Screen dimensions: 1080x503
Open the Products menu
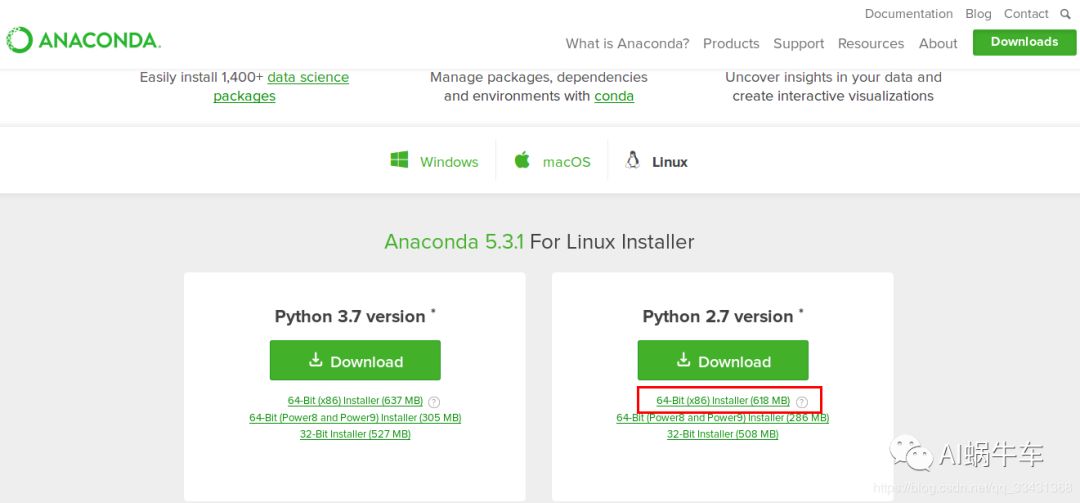point(731,43)
